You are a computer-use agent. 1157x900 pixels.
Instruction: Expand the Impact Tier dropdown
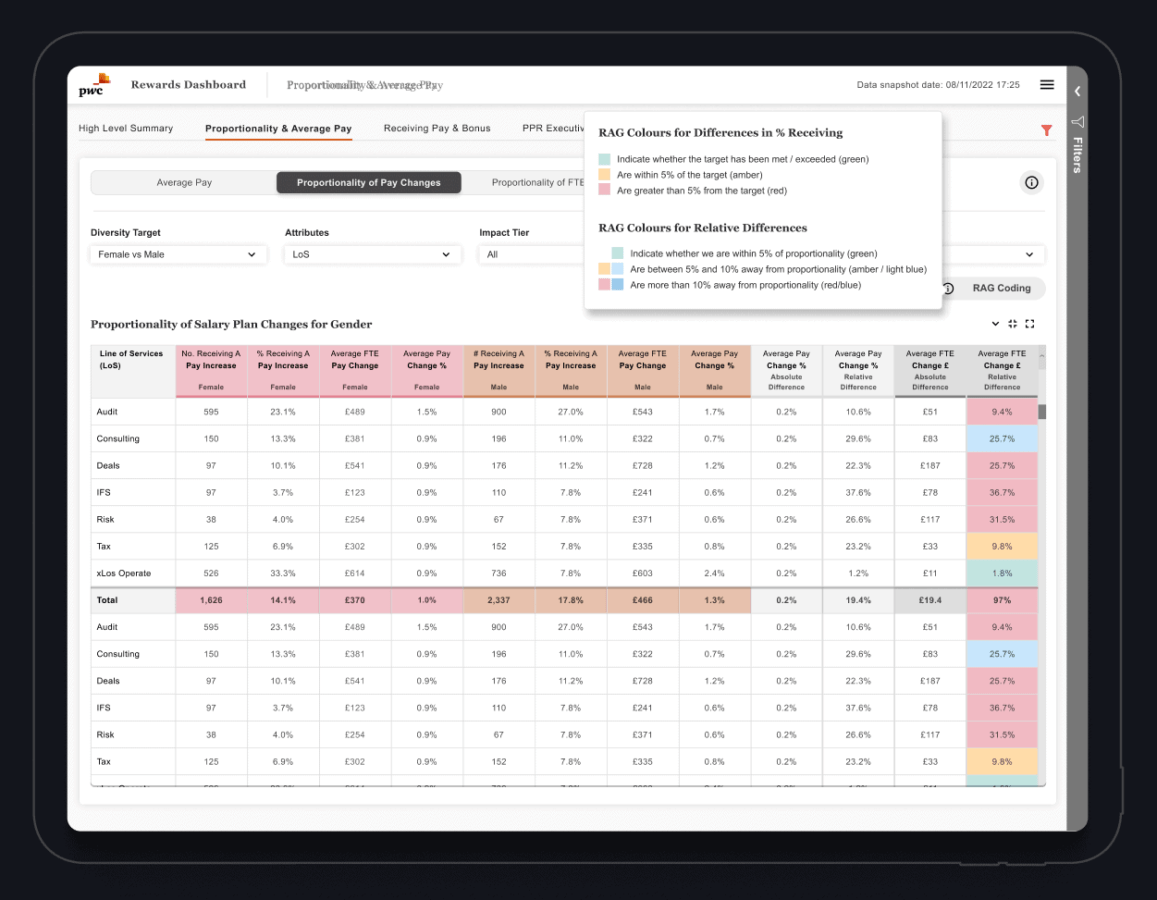[530, 255]
